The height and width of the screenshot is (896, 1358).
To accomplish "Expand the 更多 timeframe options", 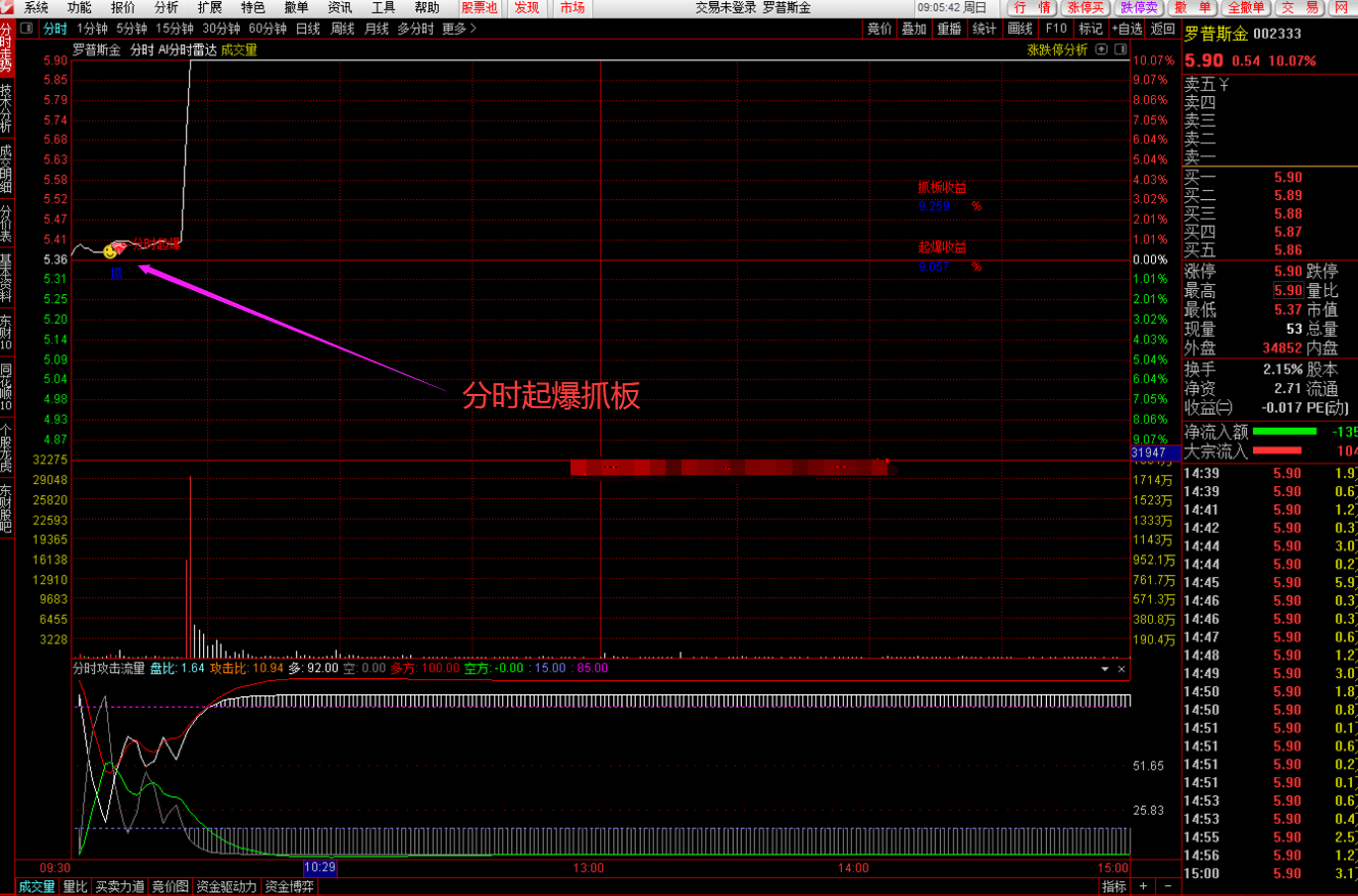I will pyautogui.click(x=459, y=29).
